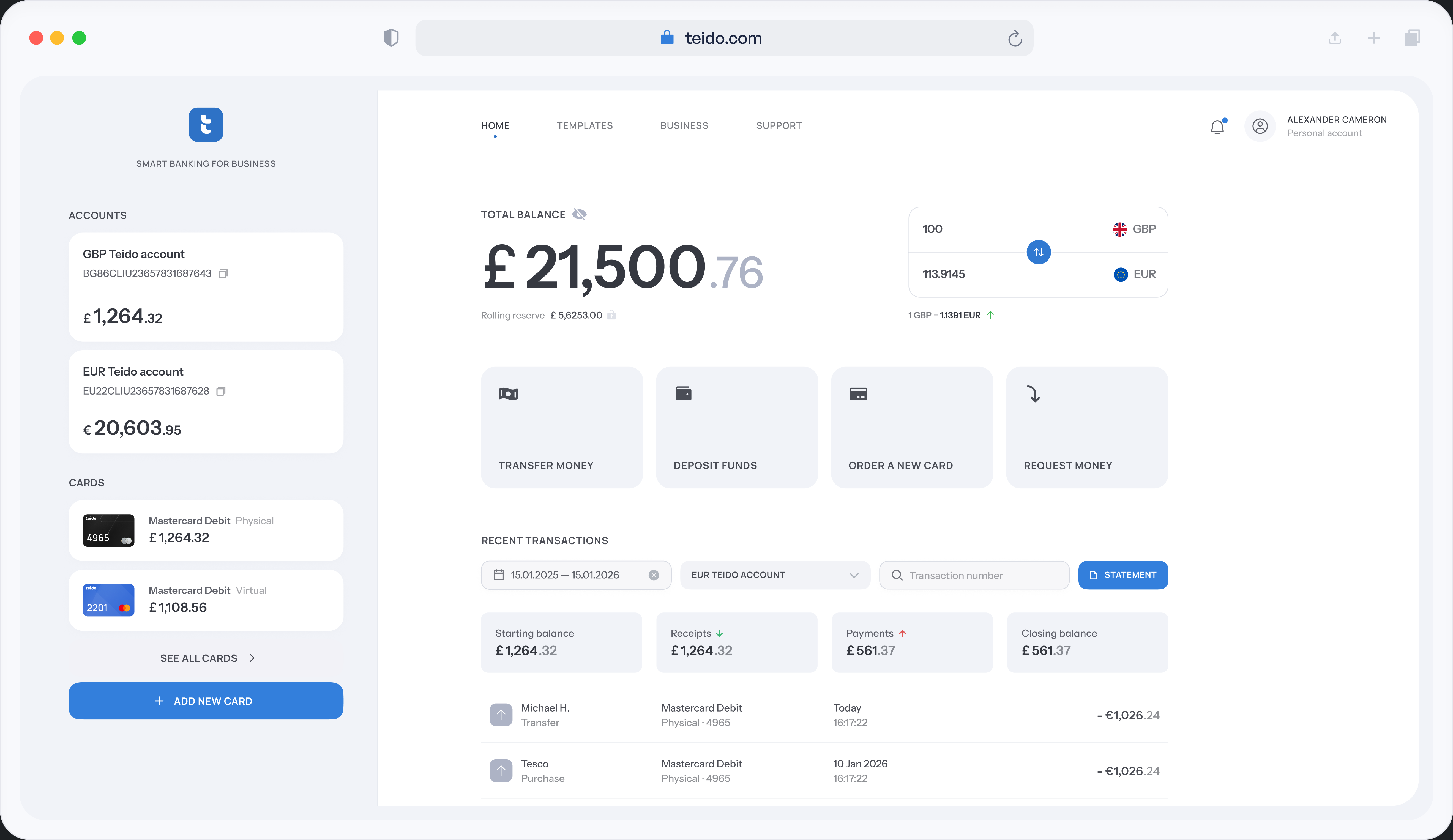
Task: Open the GBP currency selector
Action: 1134,229
